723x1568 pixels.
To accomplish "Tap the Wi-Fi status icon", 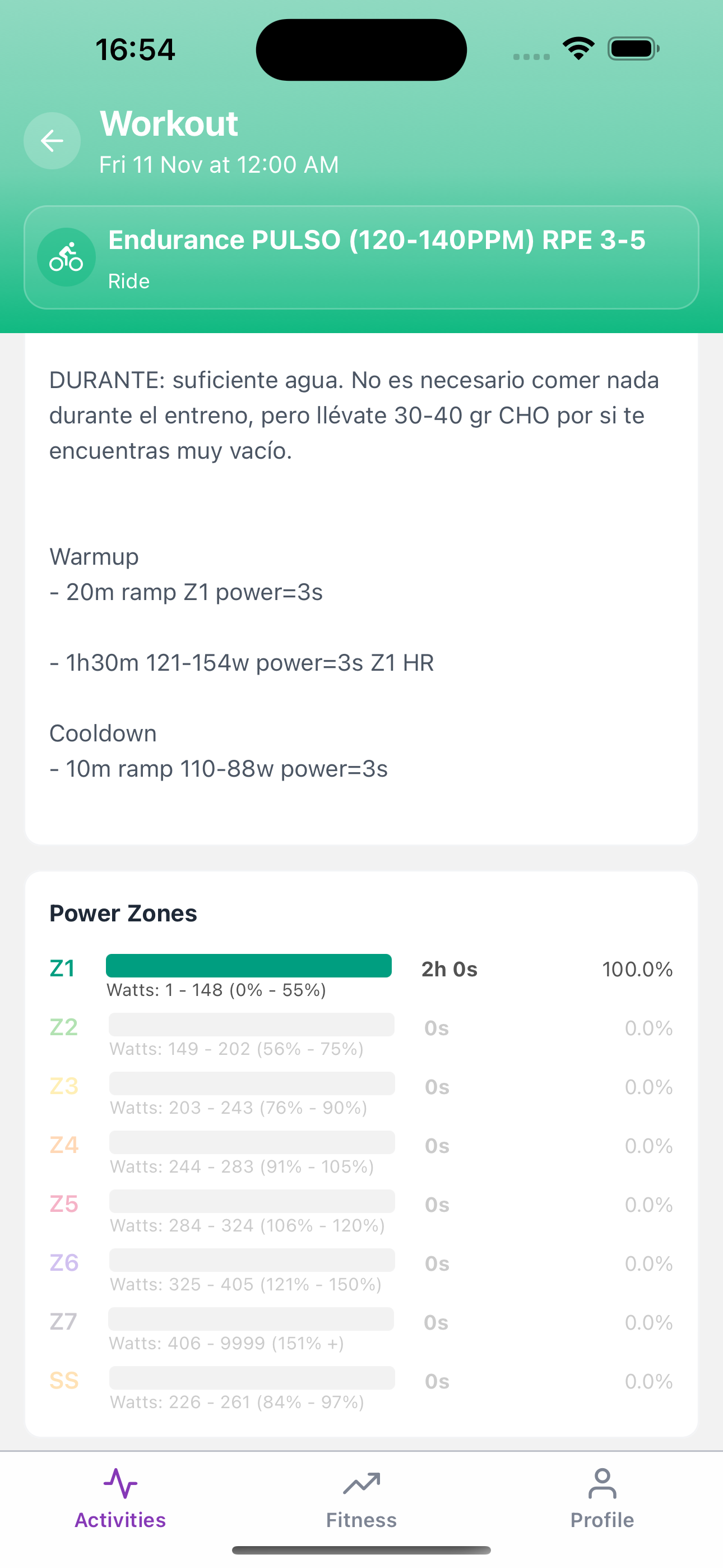I will (x=578, y=49).
